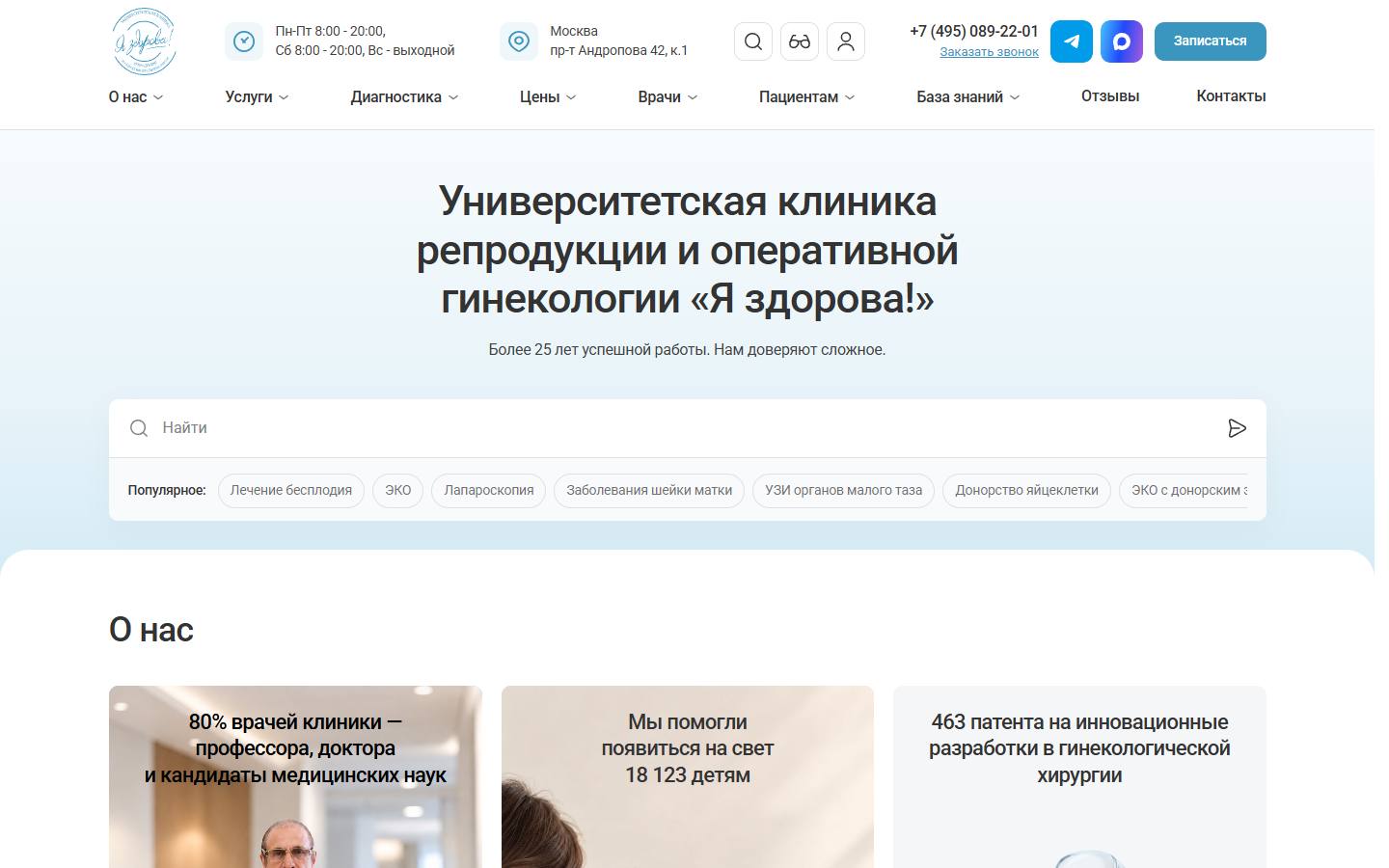This screenshot has width=1389, height=868.
Task: Expand the "База знаний" menu
Action: (x=968, y=96)
